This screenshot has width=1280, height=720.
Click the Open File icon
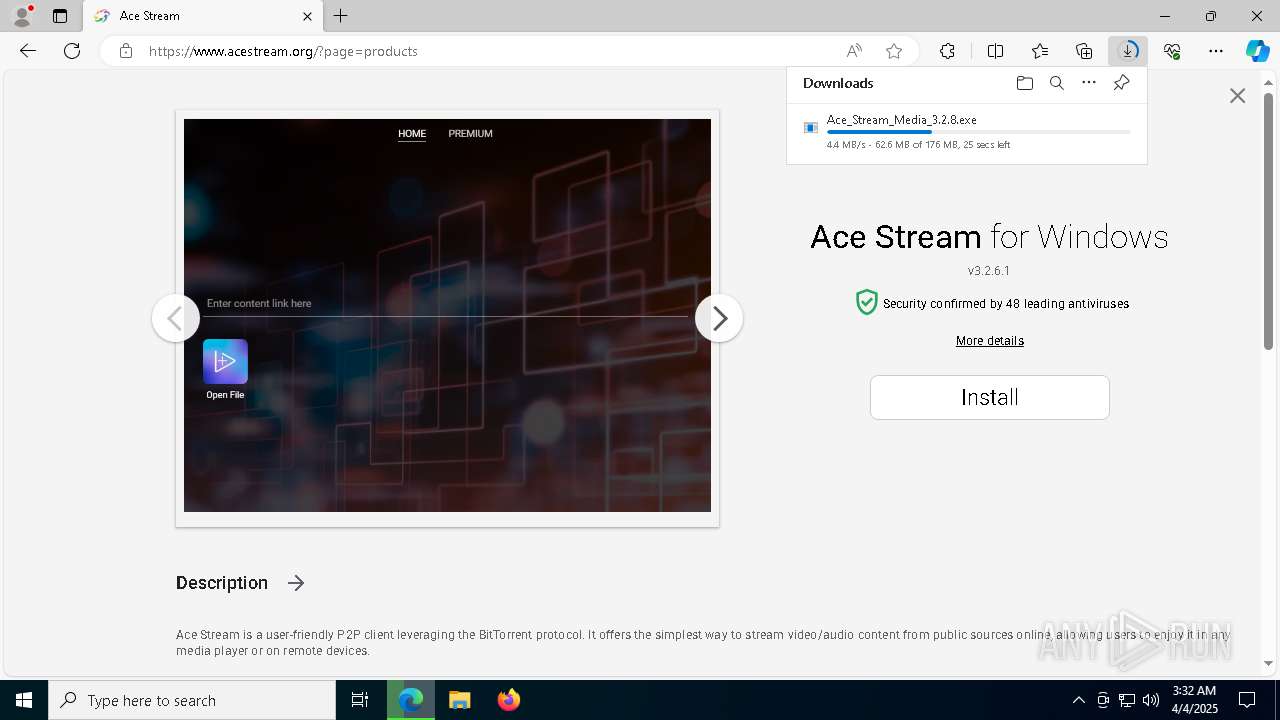(225, 362)
